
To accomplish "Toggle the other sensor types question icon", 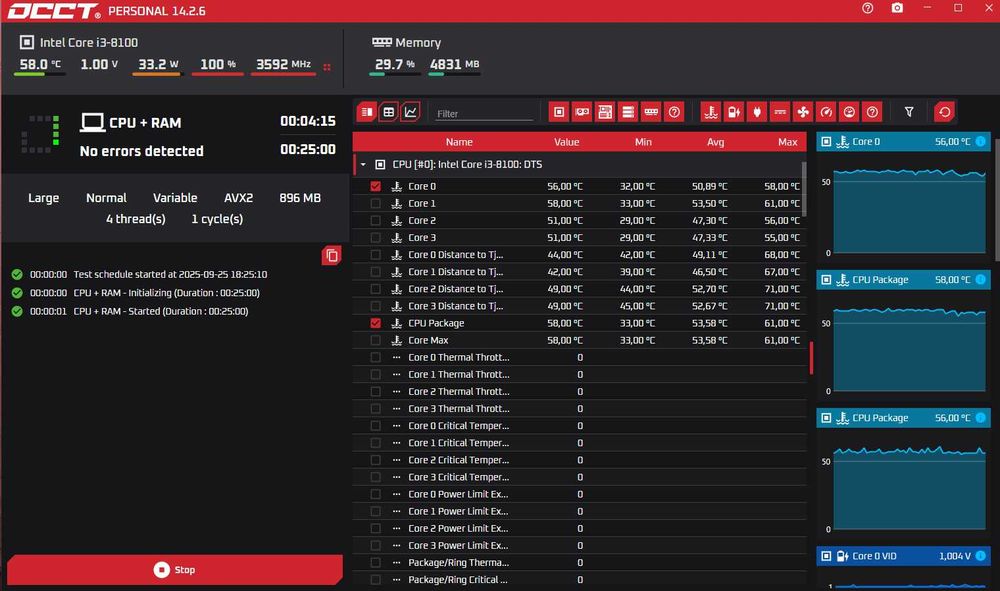I will coord(872,112).
